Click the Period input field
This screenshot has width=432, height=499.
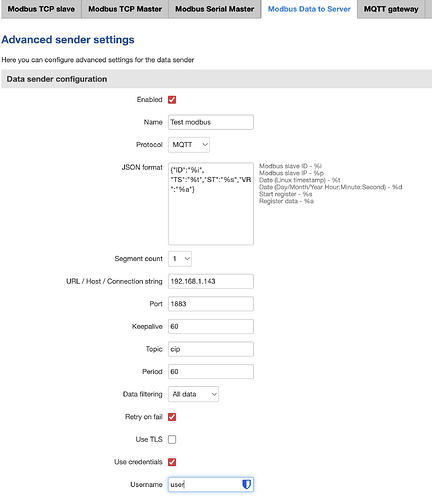[211, 372]
